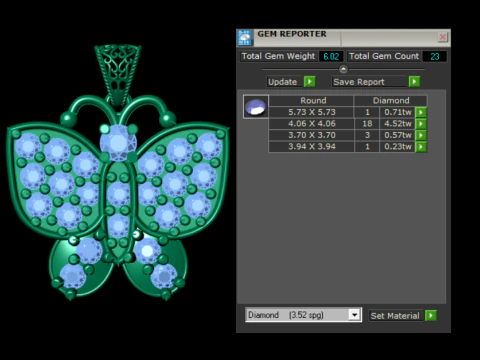Close the Gem Reporter panel

[x=443, y=37]
